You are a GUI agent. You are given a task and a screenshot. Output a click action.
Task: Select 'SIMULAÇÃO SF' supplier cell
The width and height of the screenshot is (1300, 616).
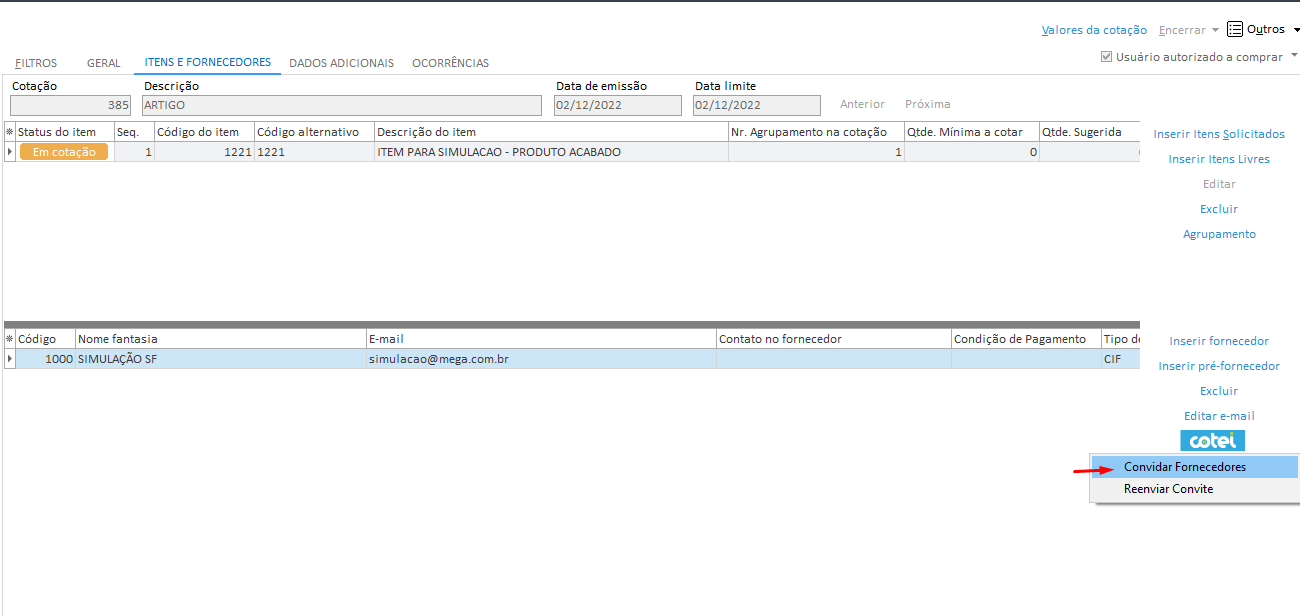click(x=220, y=358)
